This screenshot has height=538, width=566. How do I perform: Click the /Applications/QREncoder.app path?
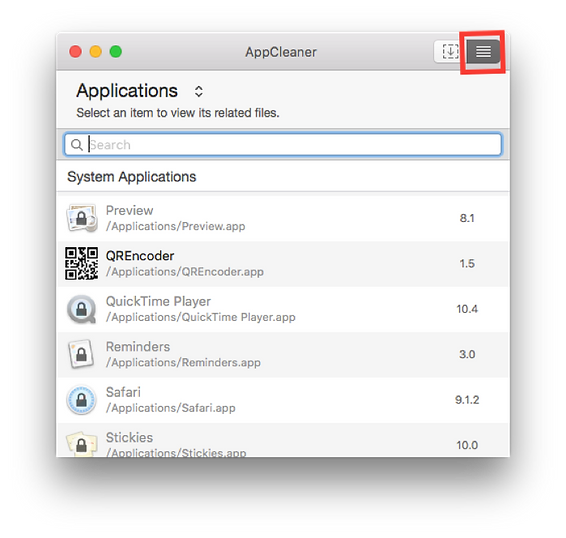185,272
